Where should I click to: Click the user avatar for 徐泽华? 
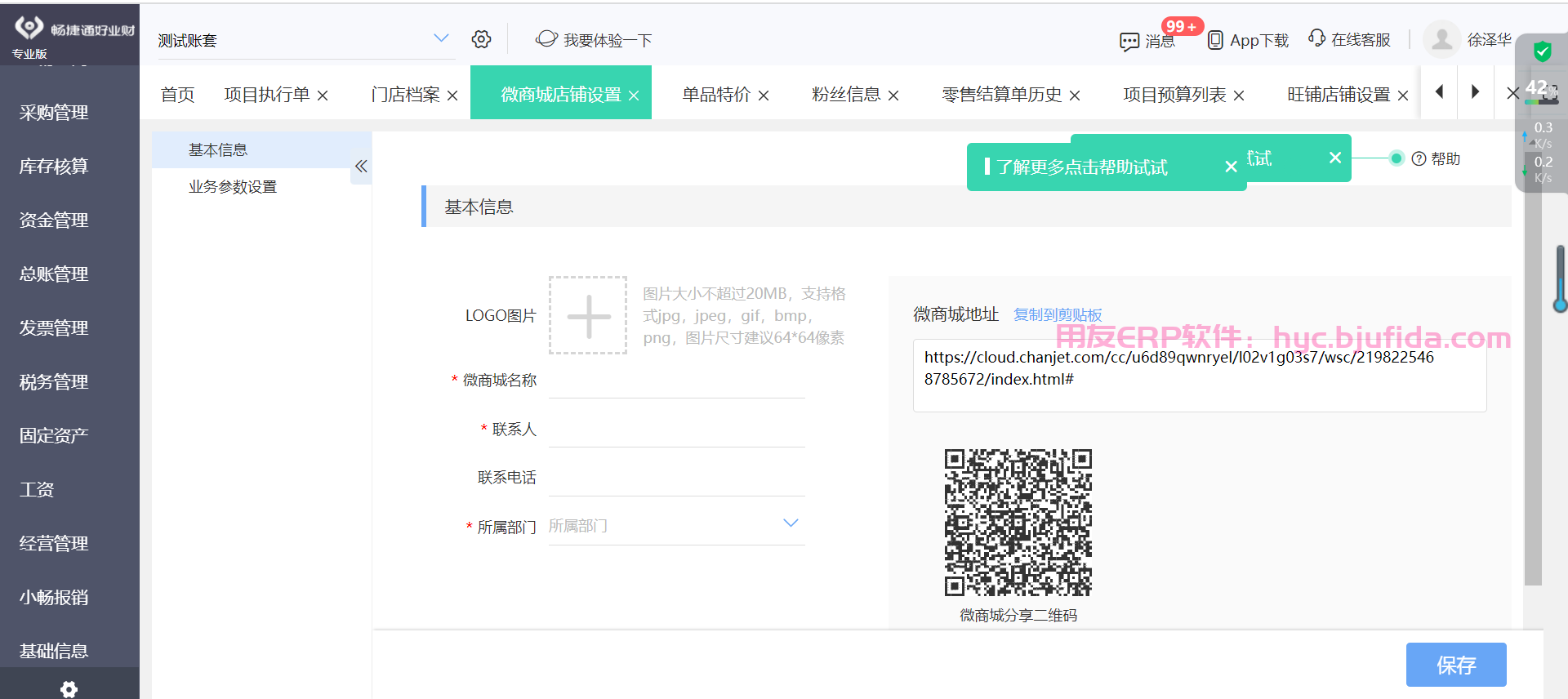point(1441,39)
